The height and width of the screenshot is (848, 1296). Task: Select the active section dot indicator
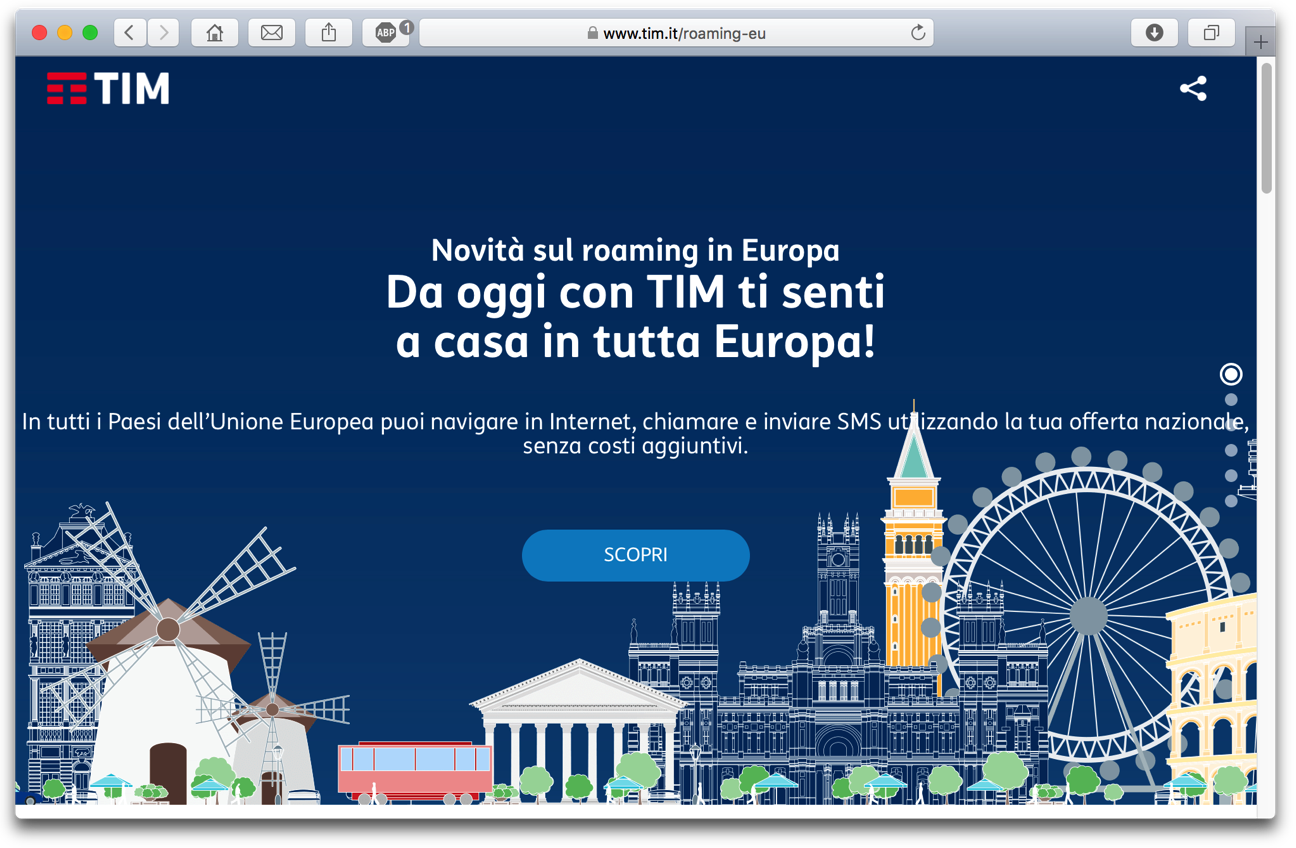click(x=1230, y=373)
